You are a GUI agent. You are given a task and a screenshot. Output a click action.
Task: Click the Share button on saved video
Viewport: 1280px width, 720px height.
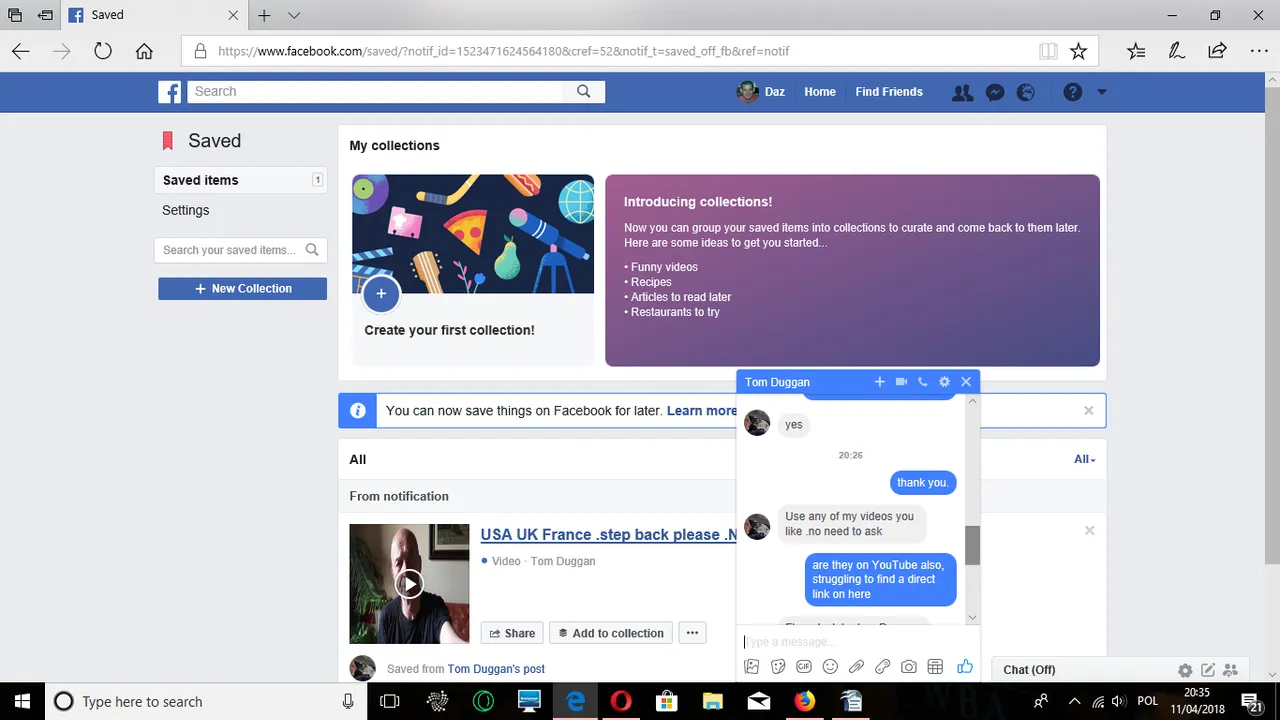point(512,633)
